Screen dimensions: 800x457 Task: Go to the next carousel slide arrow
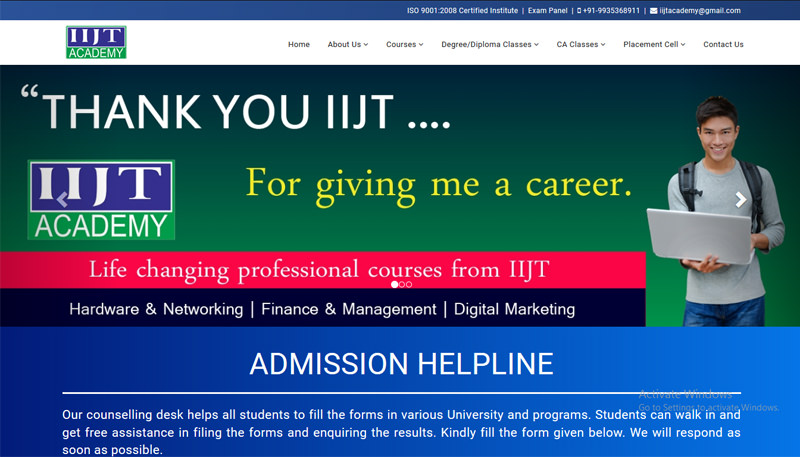coord(740,200)
